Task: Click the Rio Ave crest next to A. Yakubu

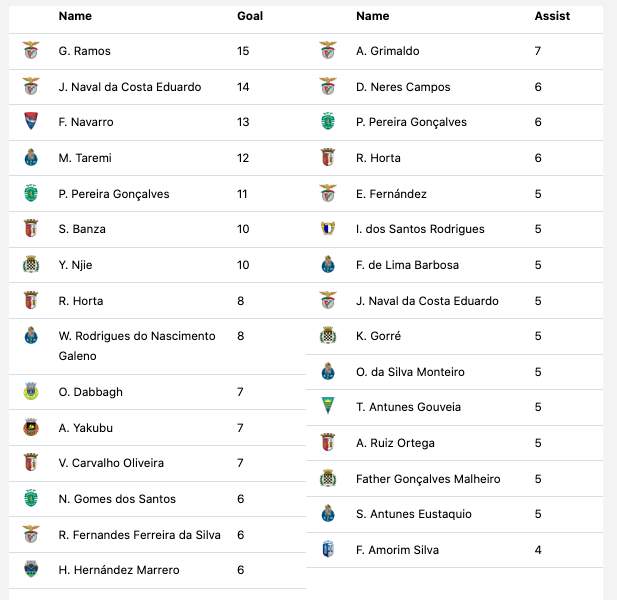Action: [31, 427]
